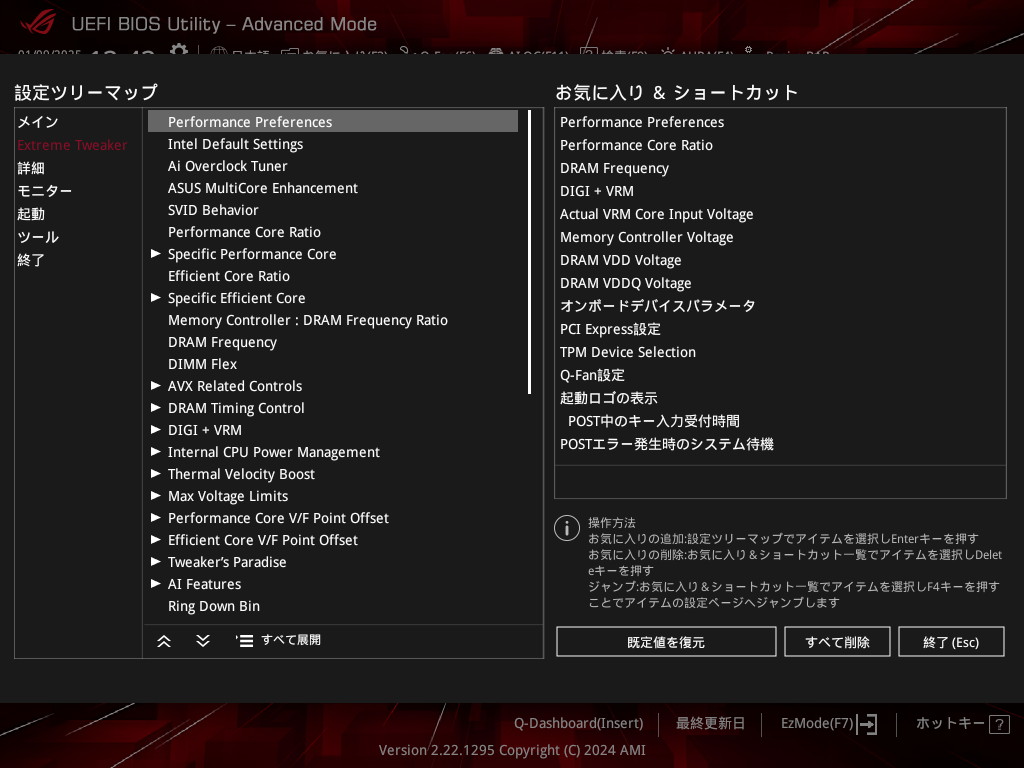Click the EzMode(F7) exit arrow icon
This screenshot has height=768, width=1024.
pyautogui.click(x=867, y=724)
